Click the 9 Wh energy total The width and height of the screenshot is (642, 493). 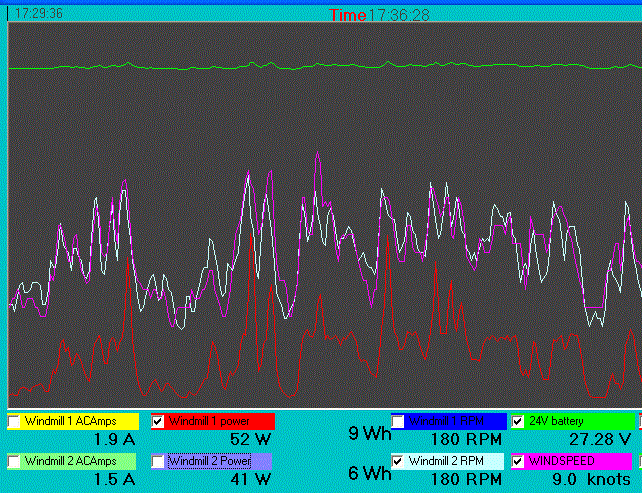click(369, 434)
